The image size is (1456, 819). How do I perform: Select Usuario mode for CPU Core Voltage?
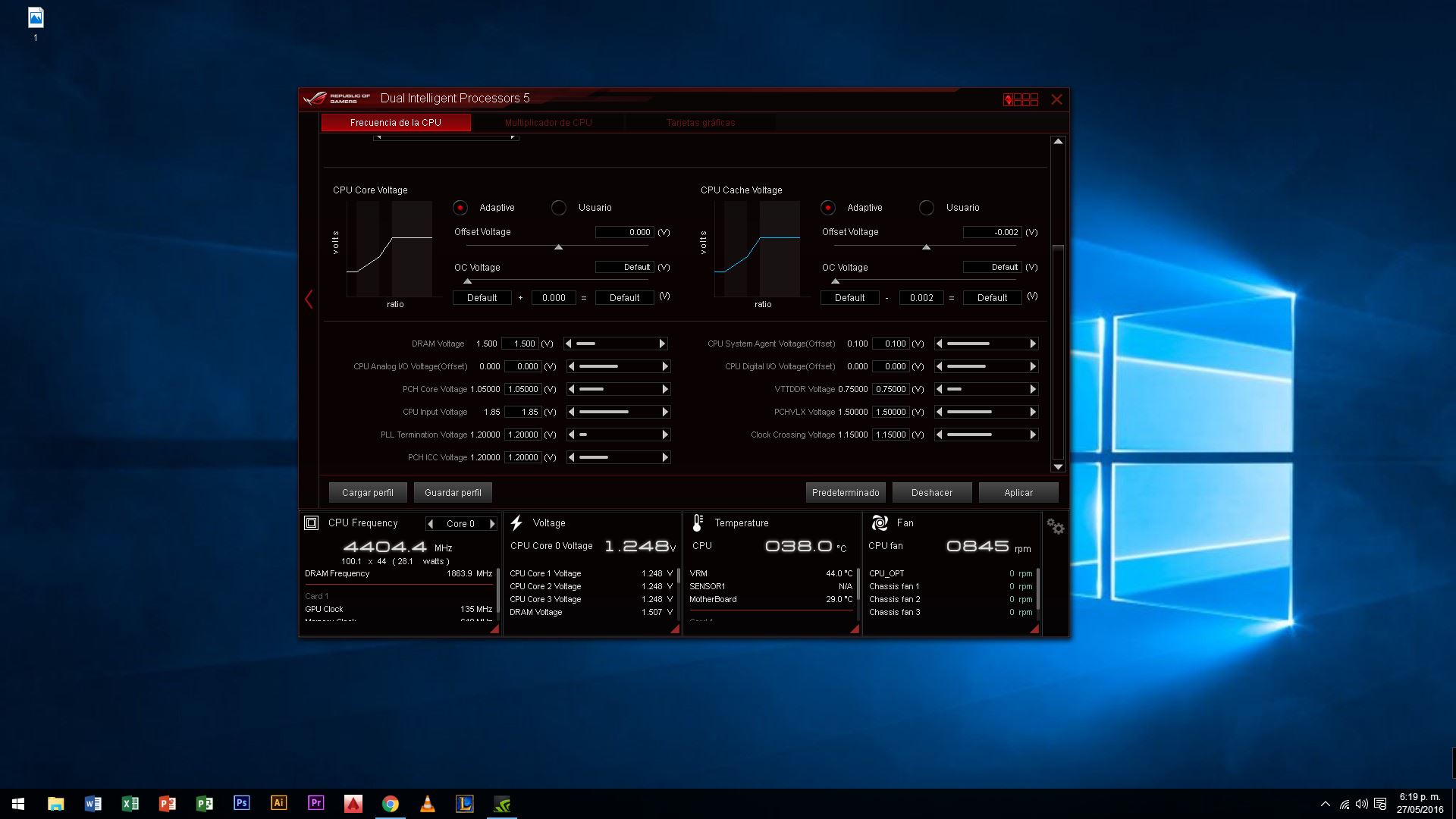tap(559, 208)
